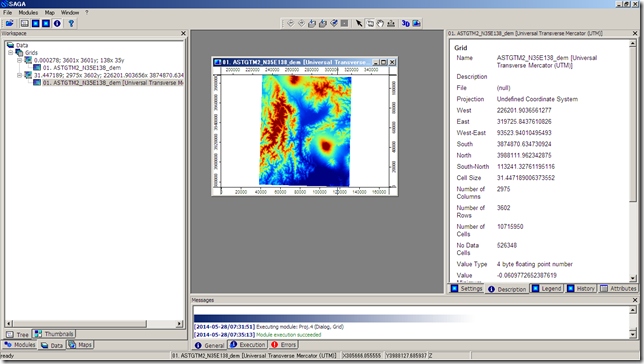Select the first 01. ASTGTM2_N35E138_dem grid row

click(81, 68)
